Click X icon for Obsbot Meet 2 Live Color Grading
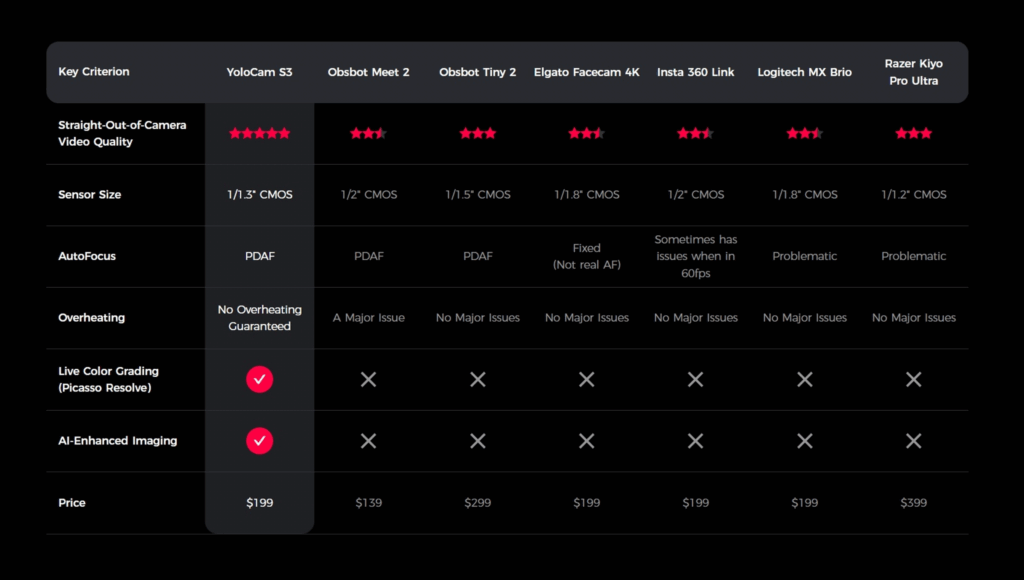 368,379
